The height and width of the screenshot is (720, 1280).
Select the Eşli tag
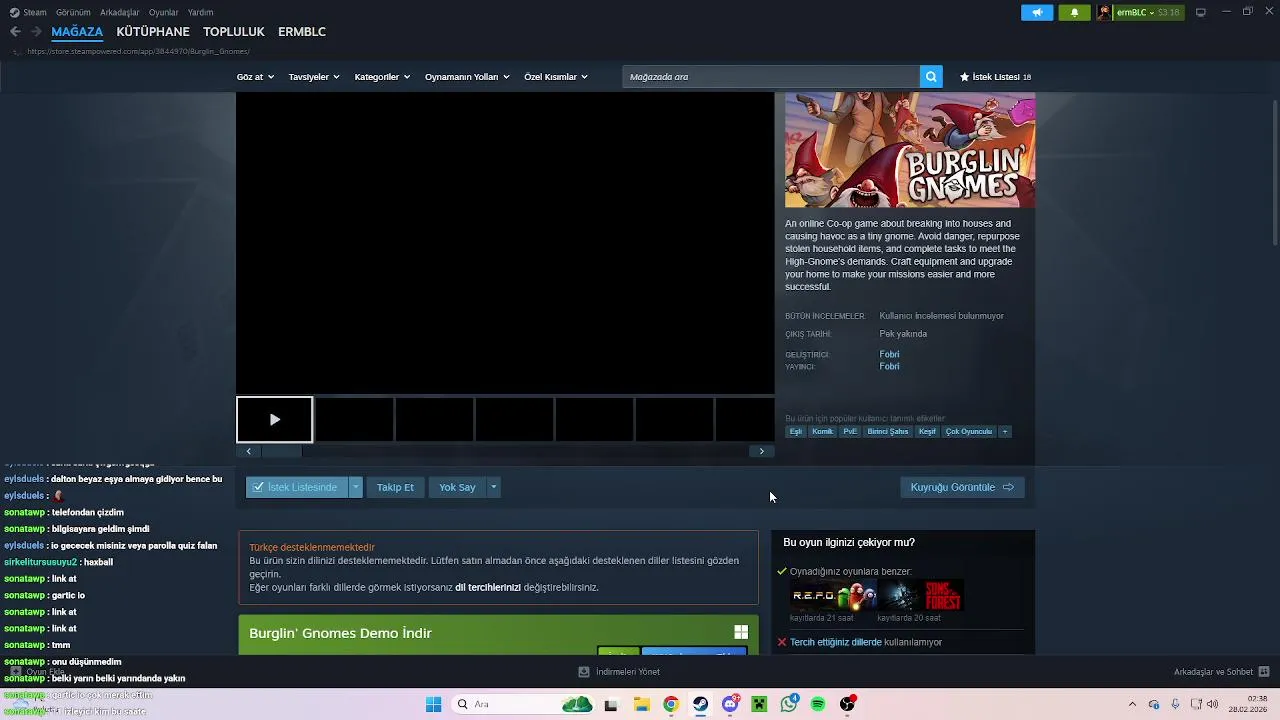coord(796,432)
